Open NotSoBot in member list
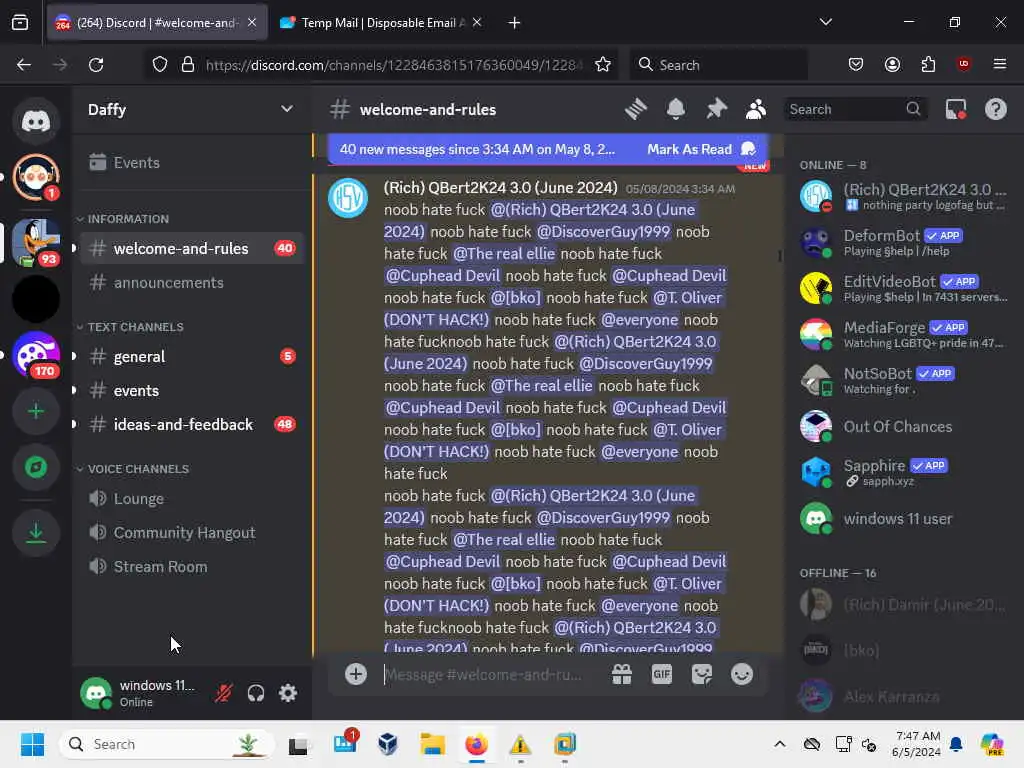The width and height of the screenshot is (1024, 768). tap(903, 380)
